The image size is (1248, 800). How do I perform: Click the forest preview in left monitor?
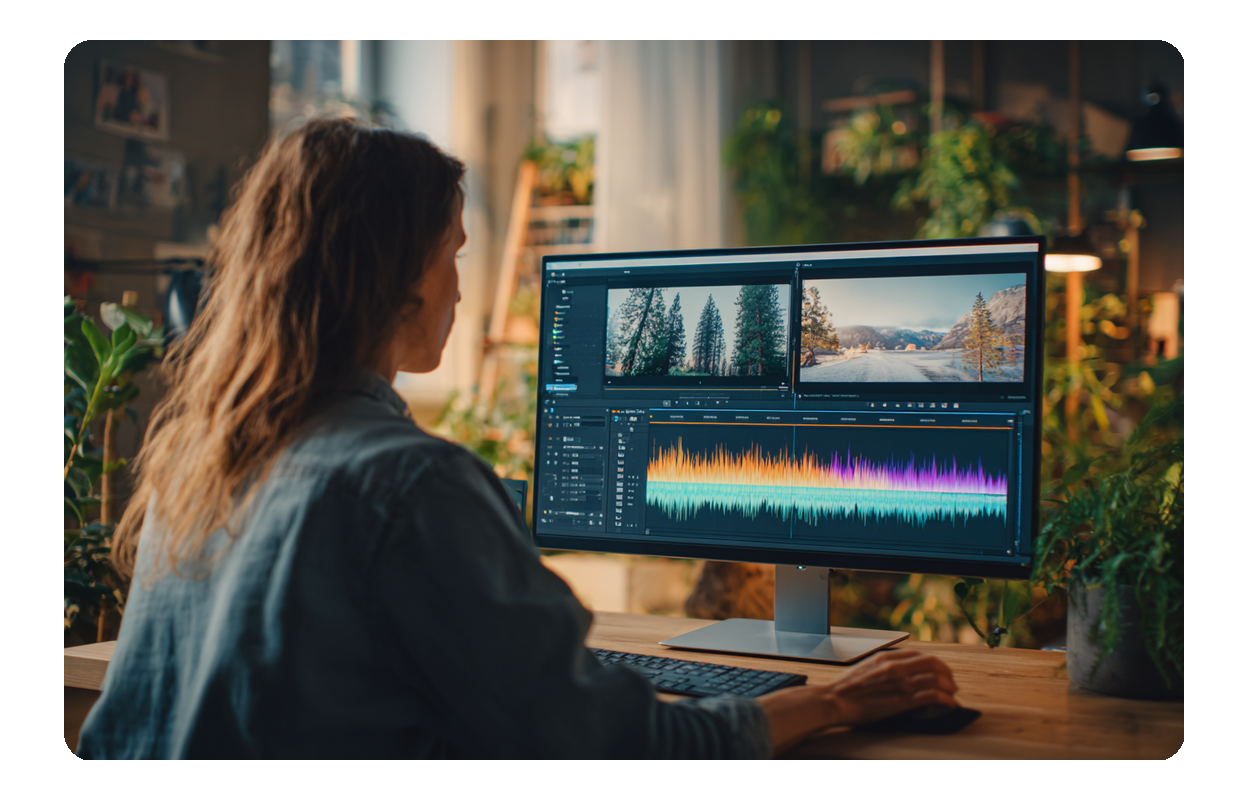(x=697, y=330)
